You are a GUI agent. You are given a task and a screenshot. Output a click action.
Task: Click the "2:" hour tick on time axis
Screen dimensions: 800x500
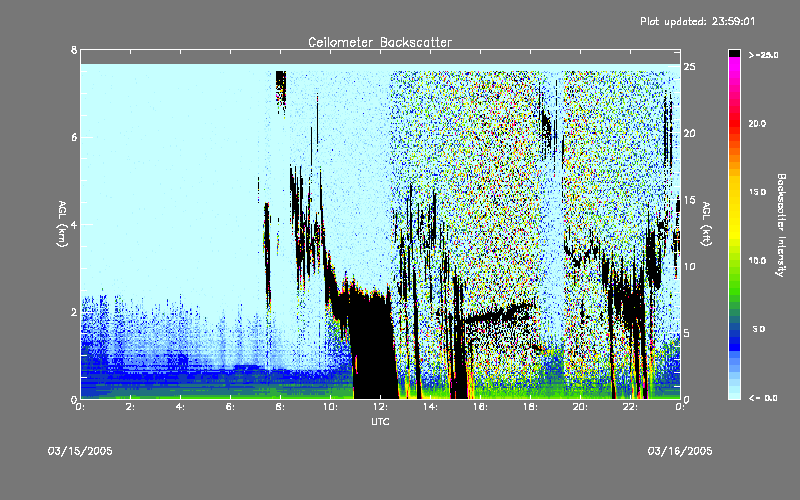131,407
